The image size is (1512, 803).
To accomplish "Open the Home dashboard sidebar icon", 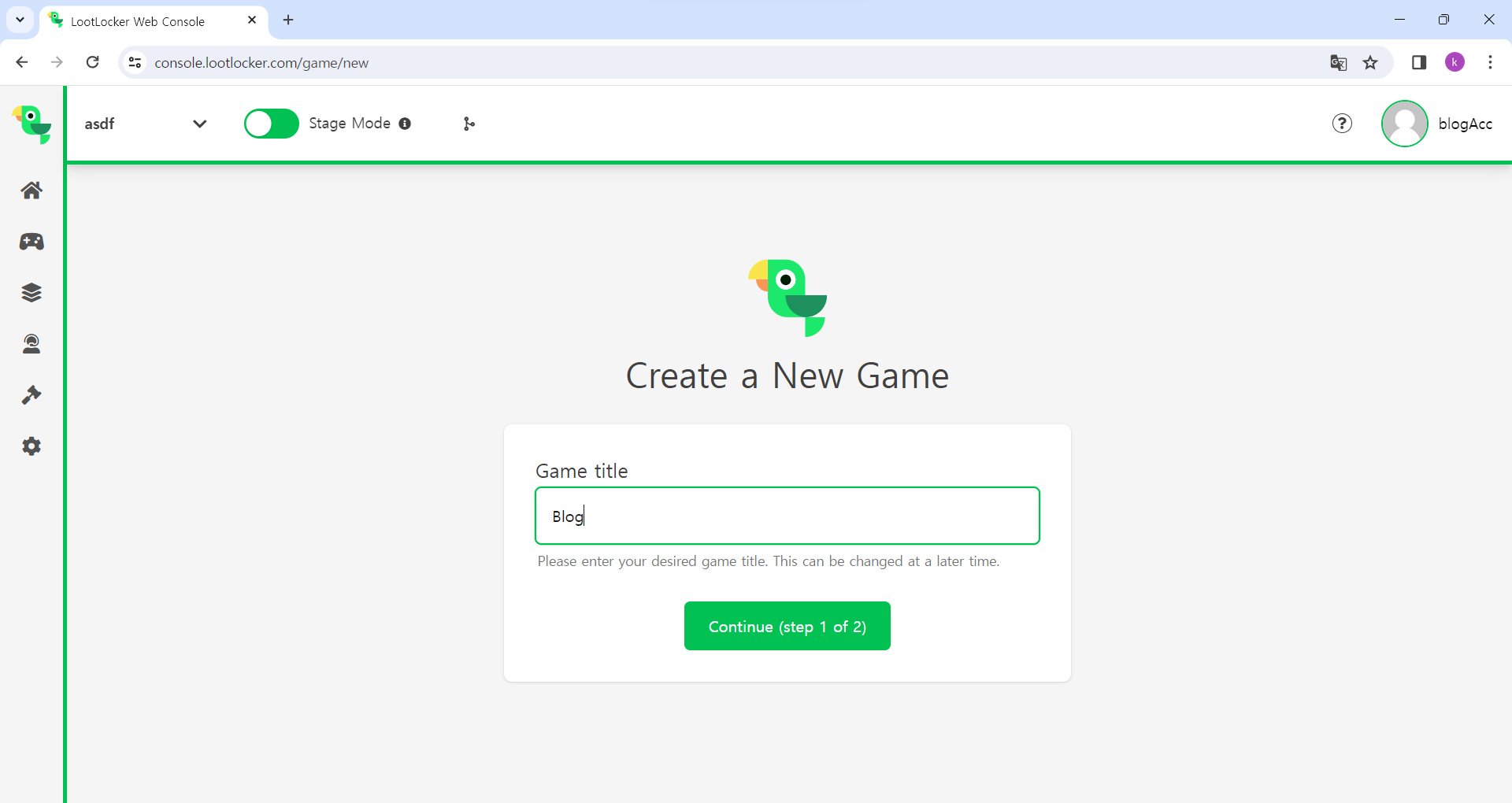I will click(x=31, y=191).
